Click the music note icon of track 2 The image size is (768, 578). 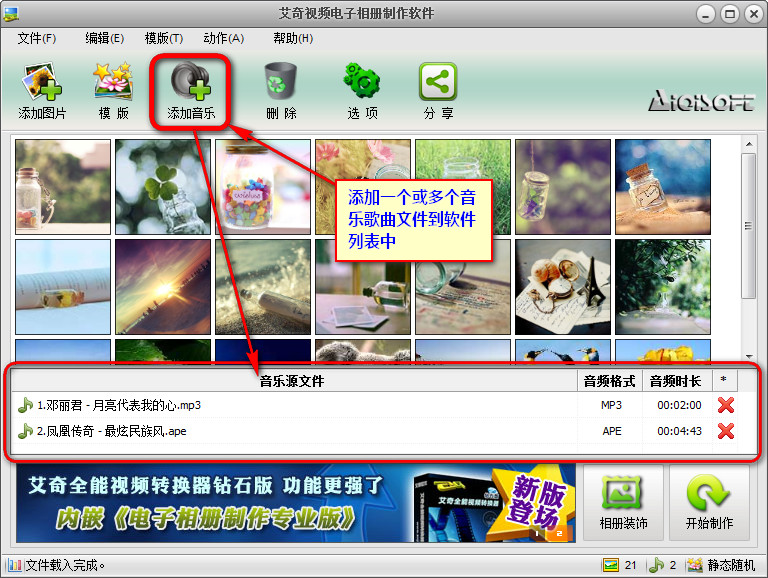click(x=25, y=431)
